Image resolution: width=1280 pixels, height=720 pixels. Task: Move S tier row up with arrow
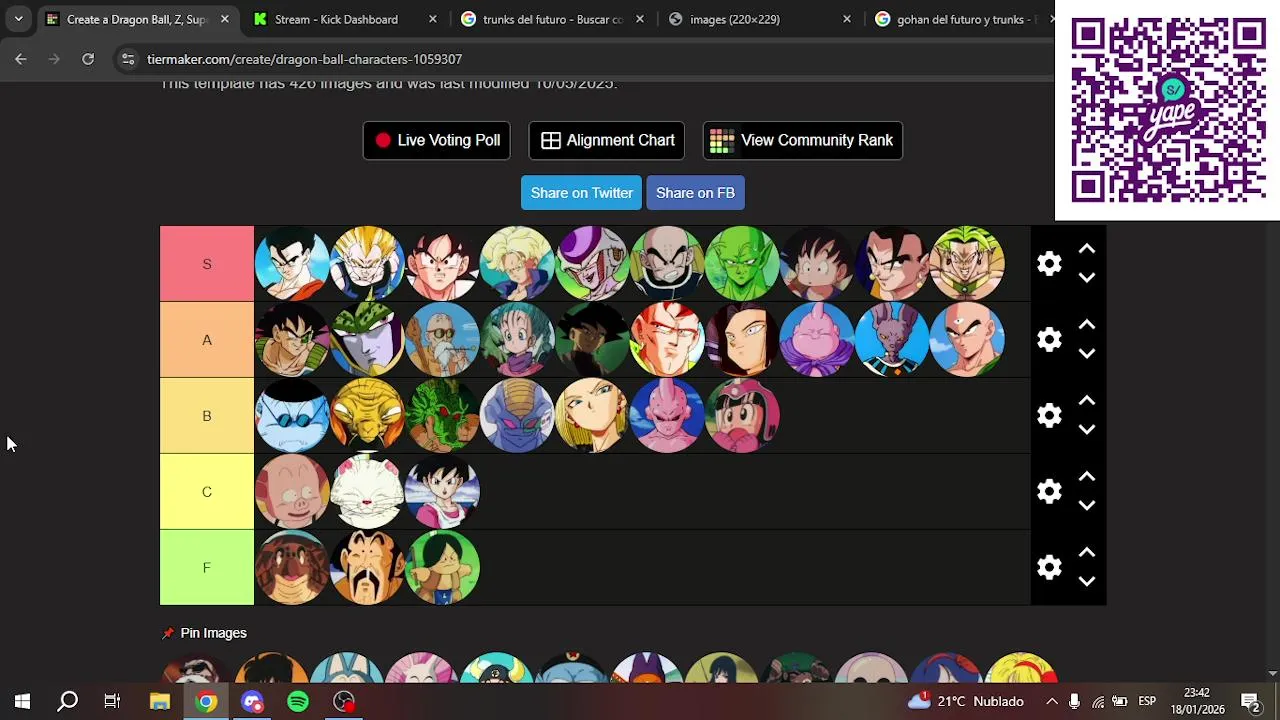[1087, 249]
